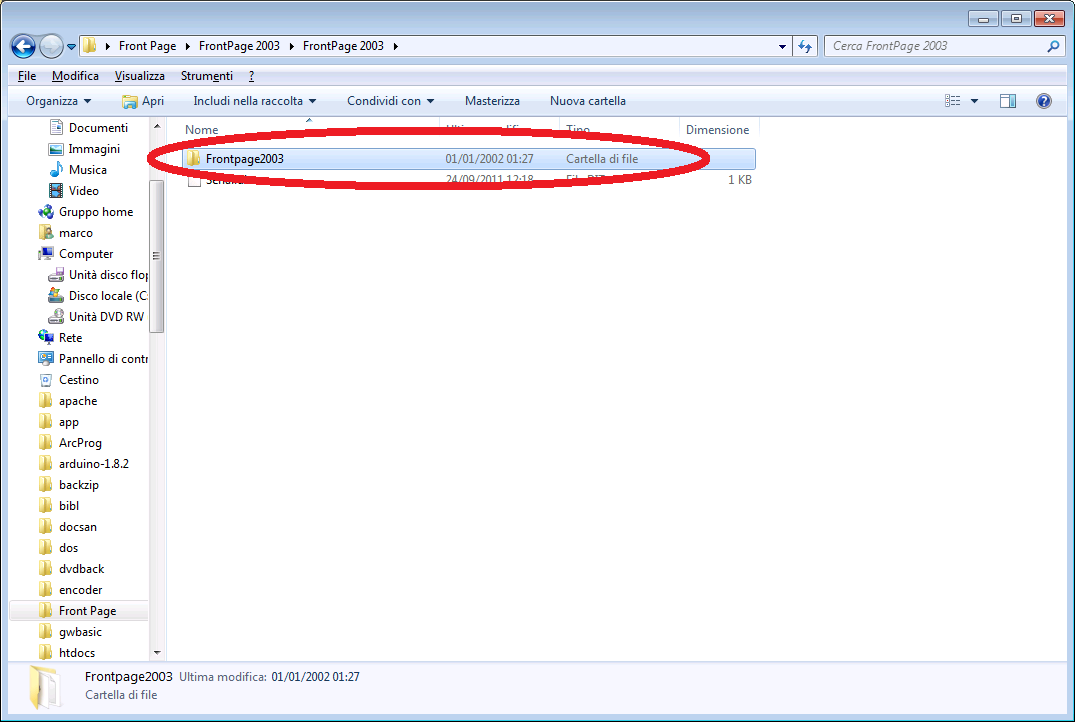
Task: Select Rete network icon in sidebar
Action: pyautogui.click(x=46, y=338)
